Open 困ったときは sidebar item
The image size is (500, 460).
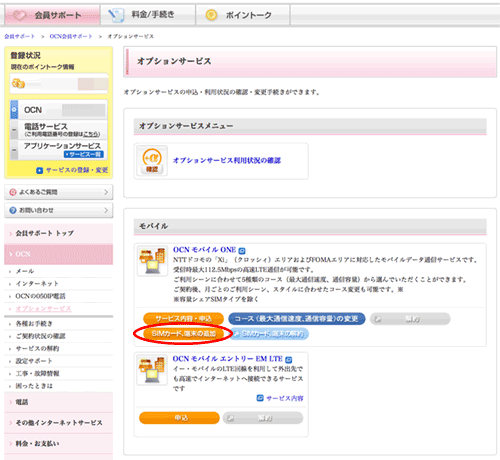point(34,386)
